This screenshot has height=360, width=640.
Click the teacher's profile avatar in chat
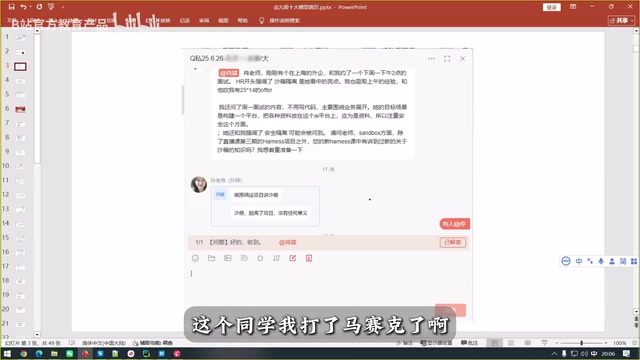click(x=199, y=184)
